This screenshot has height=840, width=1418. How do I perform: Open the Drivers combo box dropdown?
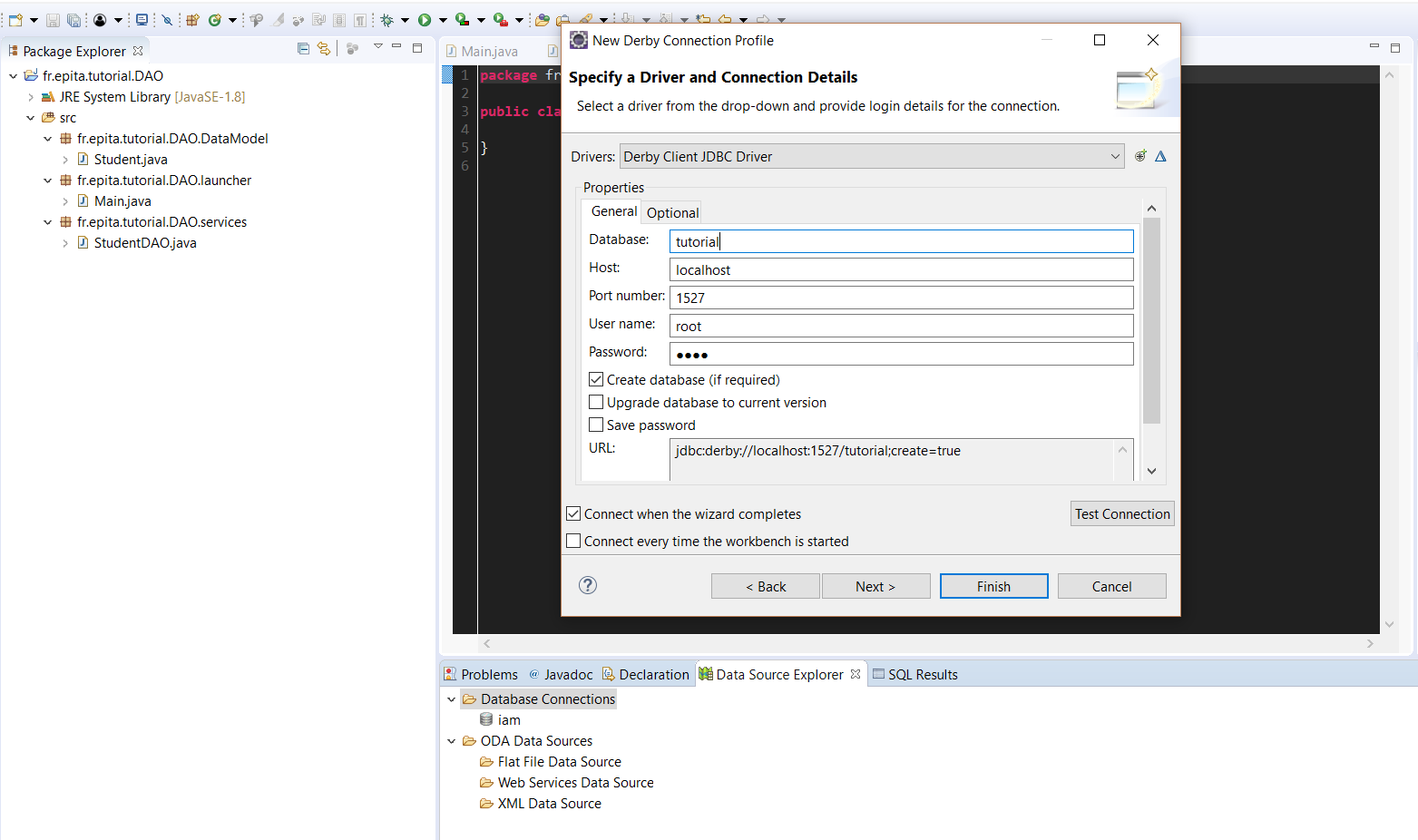[1115, 156]
